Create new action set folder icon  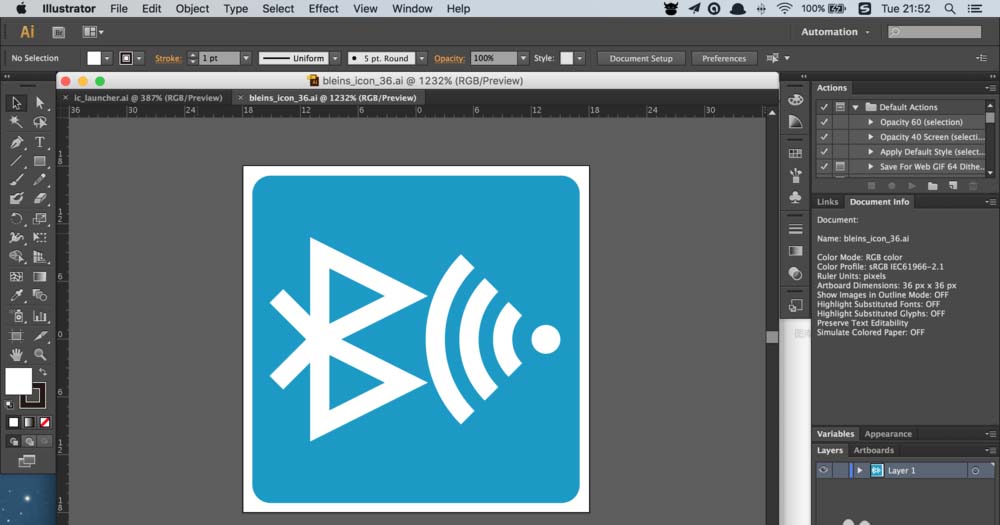(x=932, y=186)
